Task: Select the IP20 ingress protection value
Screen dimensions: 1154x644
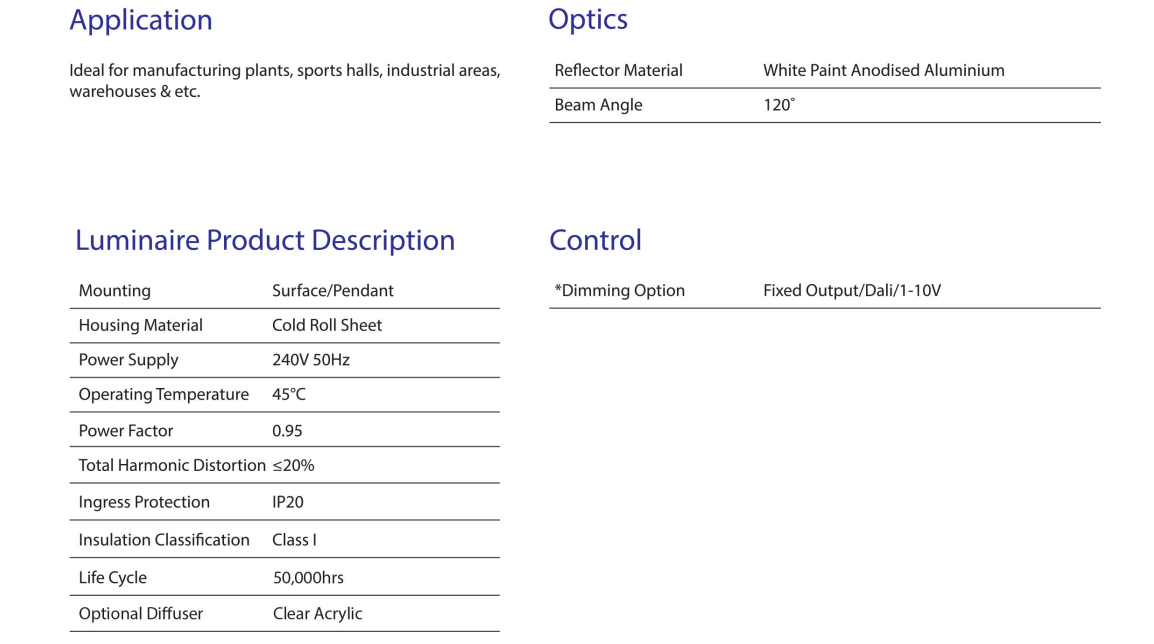Action: (x=288, y=503)
